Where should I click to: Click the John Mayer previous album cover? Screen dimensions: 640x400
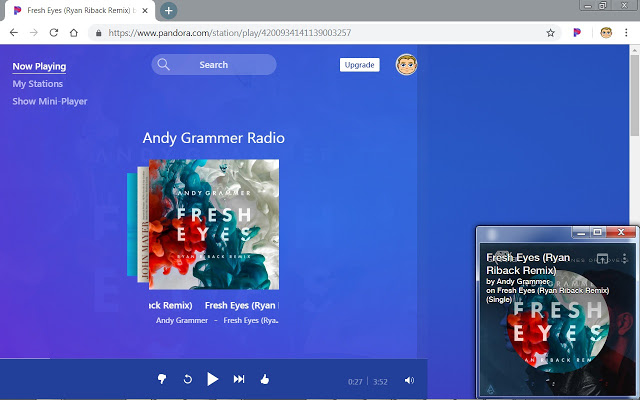click(x=143, y=224)
